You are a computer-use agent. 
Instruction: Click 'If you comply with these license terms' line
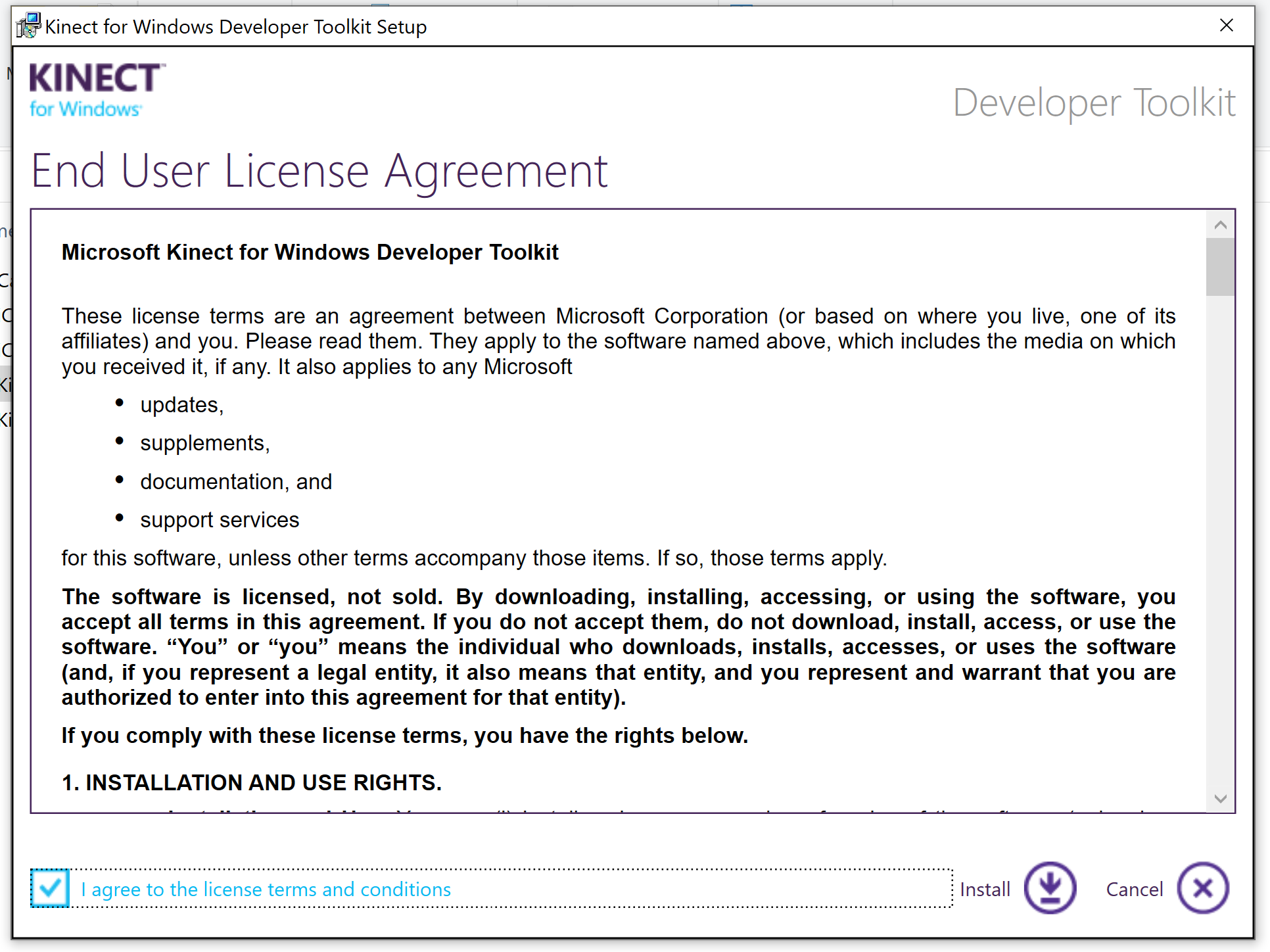pyautogui.click(x=405, y=735)
